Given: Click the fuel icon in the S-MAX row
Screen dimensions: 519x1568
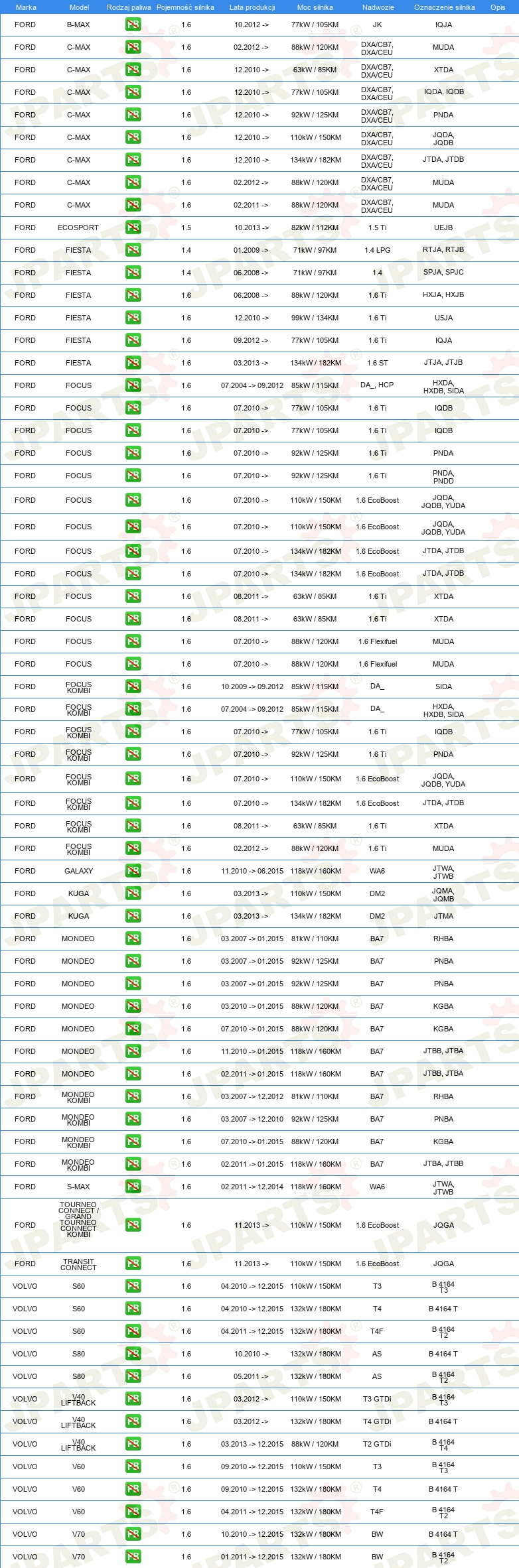Looking at the screenshot, I should click(133, 1187).
